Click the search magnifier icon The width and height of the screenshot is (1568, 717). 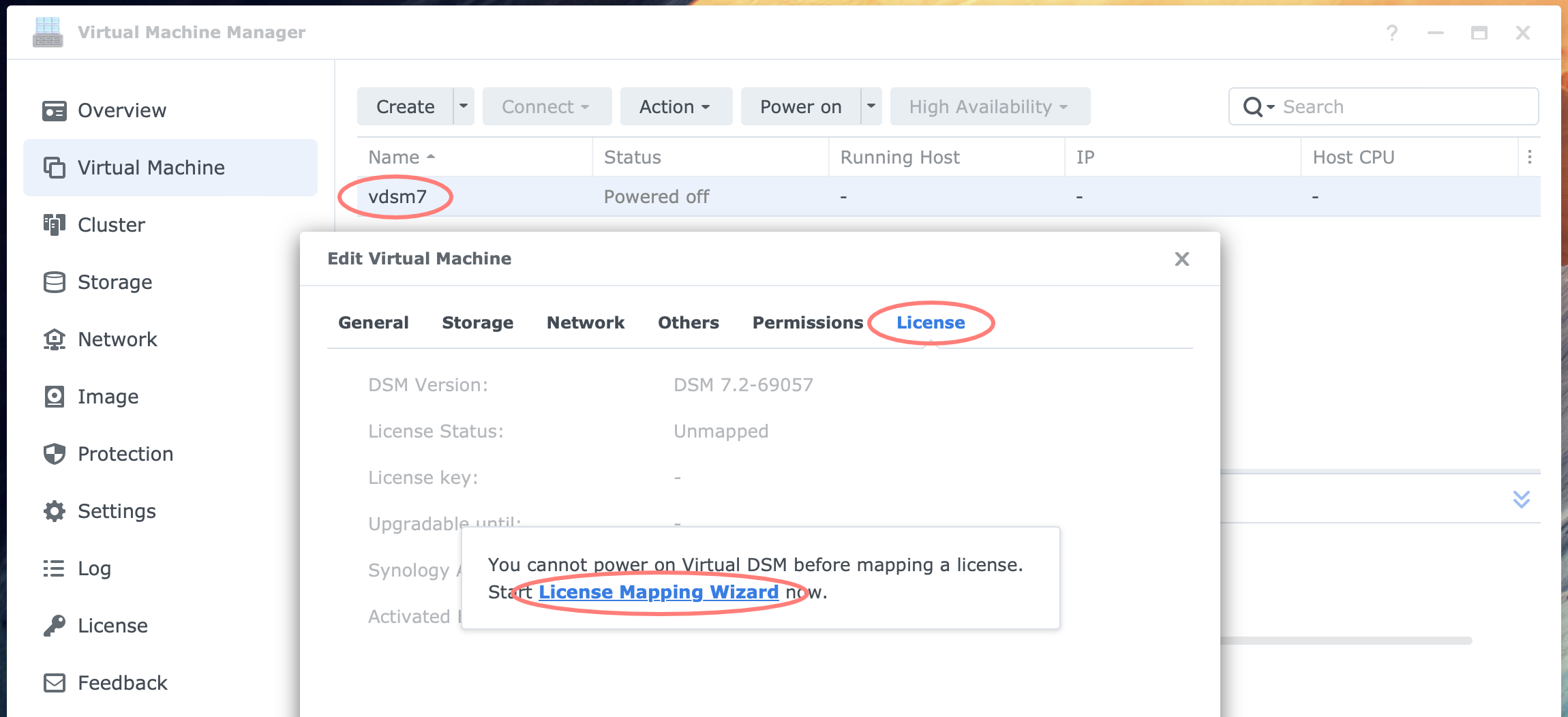click(1253, 106)
